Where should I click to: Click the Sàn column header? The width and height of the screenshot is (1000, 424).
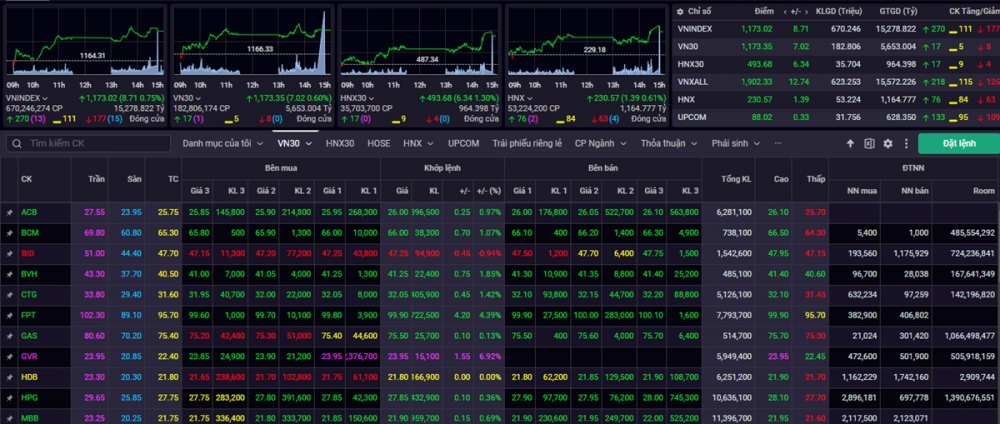(134, 179)
